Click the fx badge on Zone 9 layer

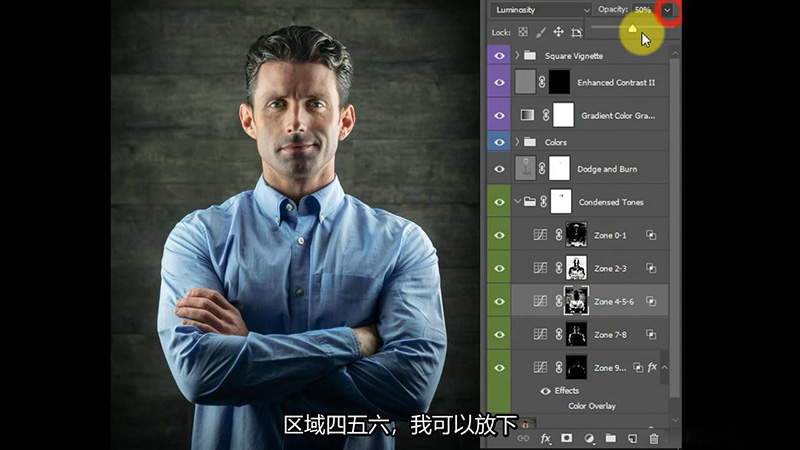coord(652,367)
